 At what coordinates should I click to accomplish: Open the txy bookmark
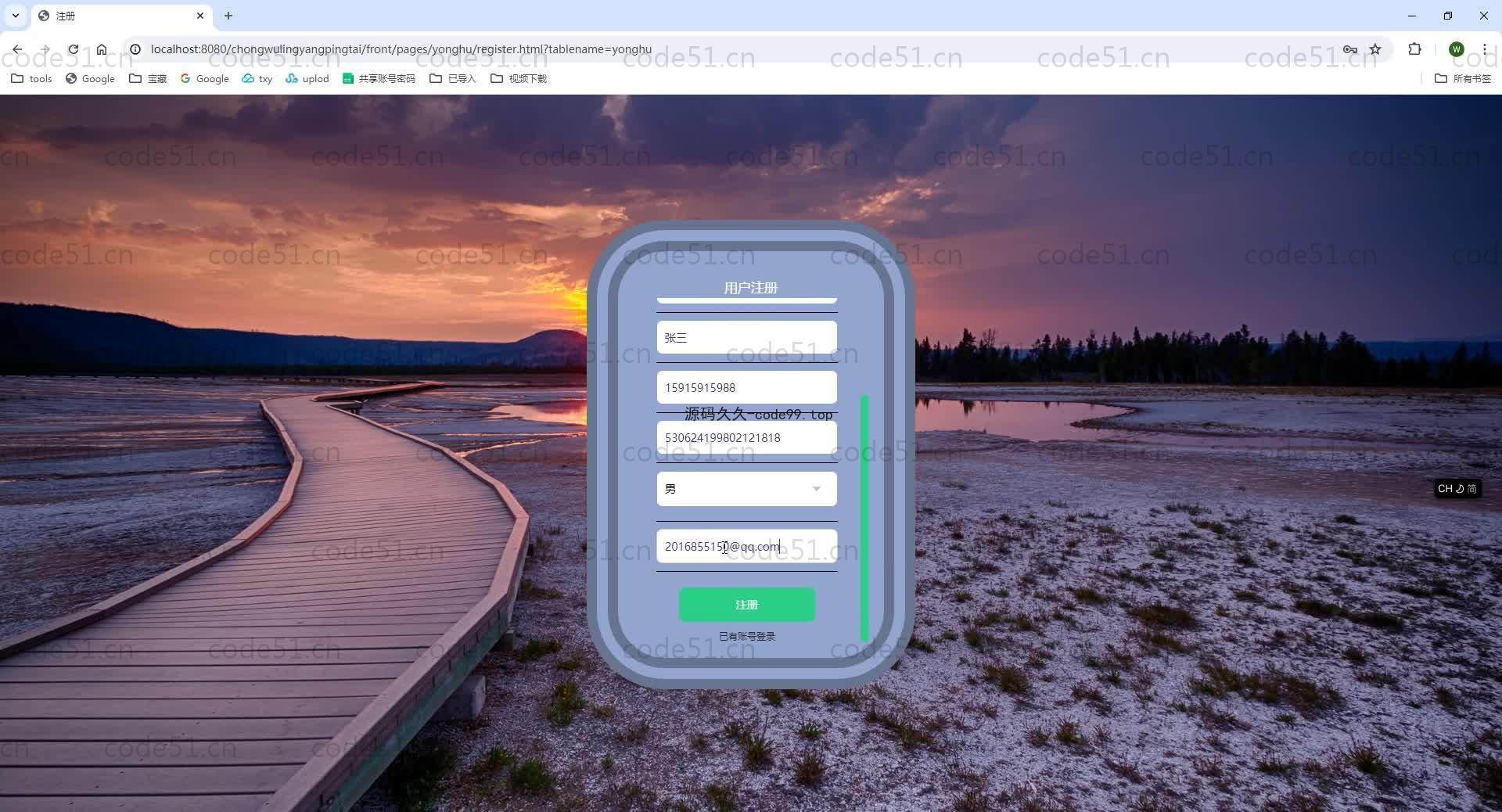click(257, 78)
